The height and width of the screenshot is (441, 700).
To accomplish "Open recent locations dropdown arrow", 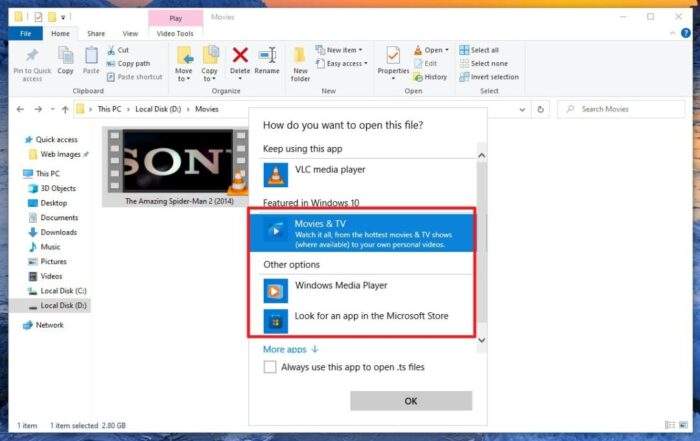I will coord(52,109).
